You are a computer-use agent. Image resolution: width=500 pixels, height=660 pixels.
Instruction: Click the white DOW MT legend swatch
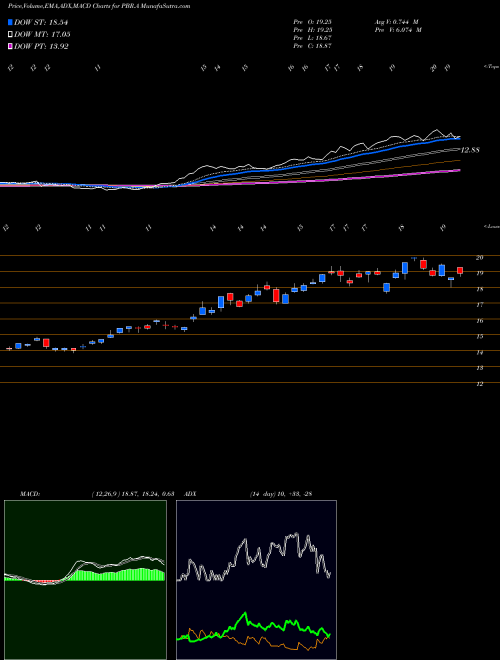(x=10, y=35)
